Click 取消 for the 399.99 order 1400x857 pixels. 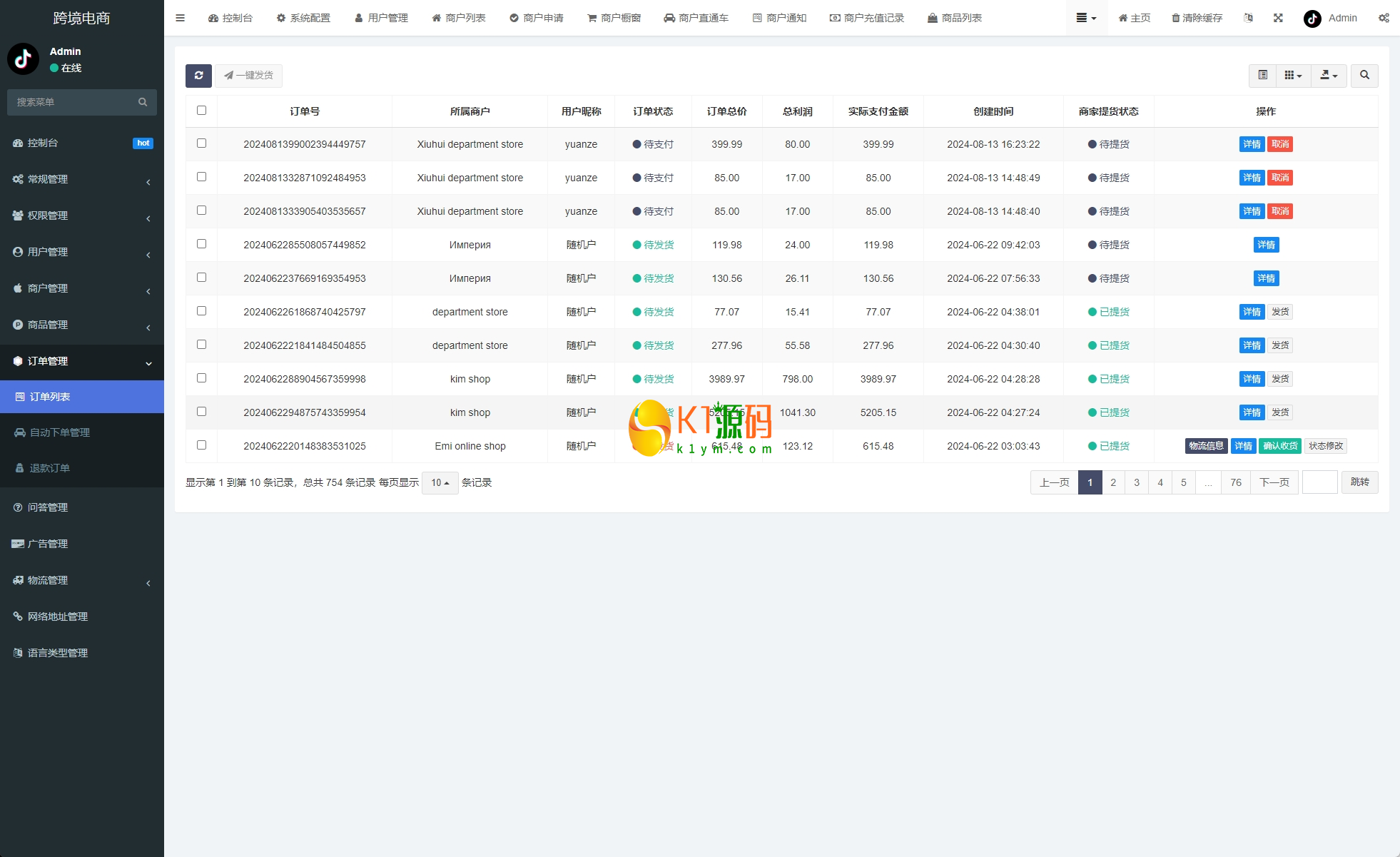1280,144
